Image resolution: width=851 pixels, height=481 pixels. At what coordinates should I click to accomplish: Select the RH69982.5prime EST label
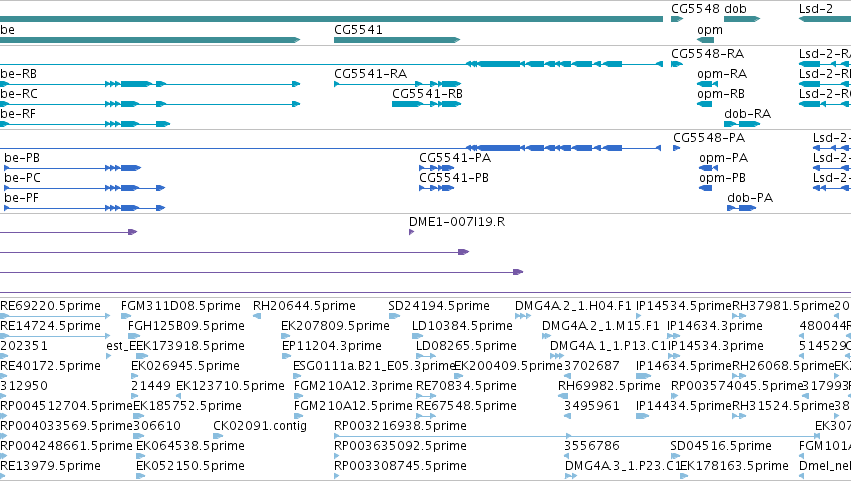tap(609, 387)
